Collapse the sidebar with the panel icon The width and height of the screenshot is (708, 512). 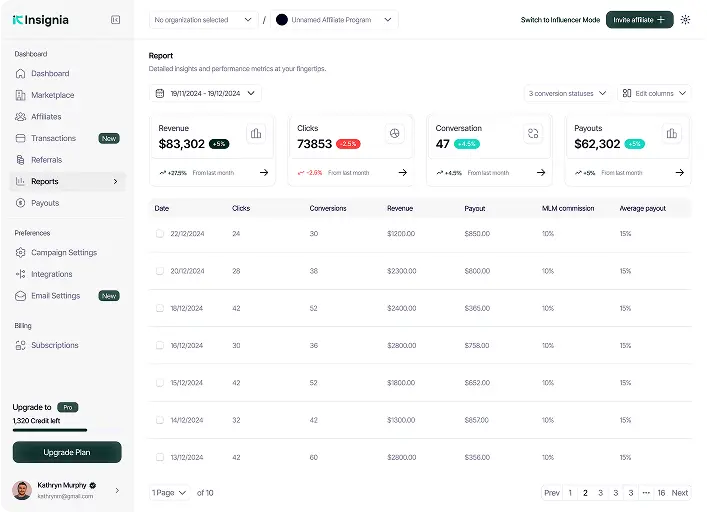(x=116, y=19)
